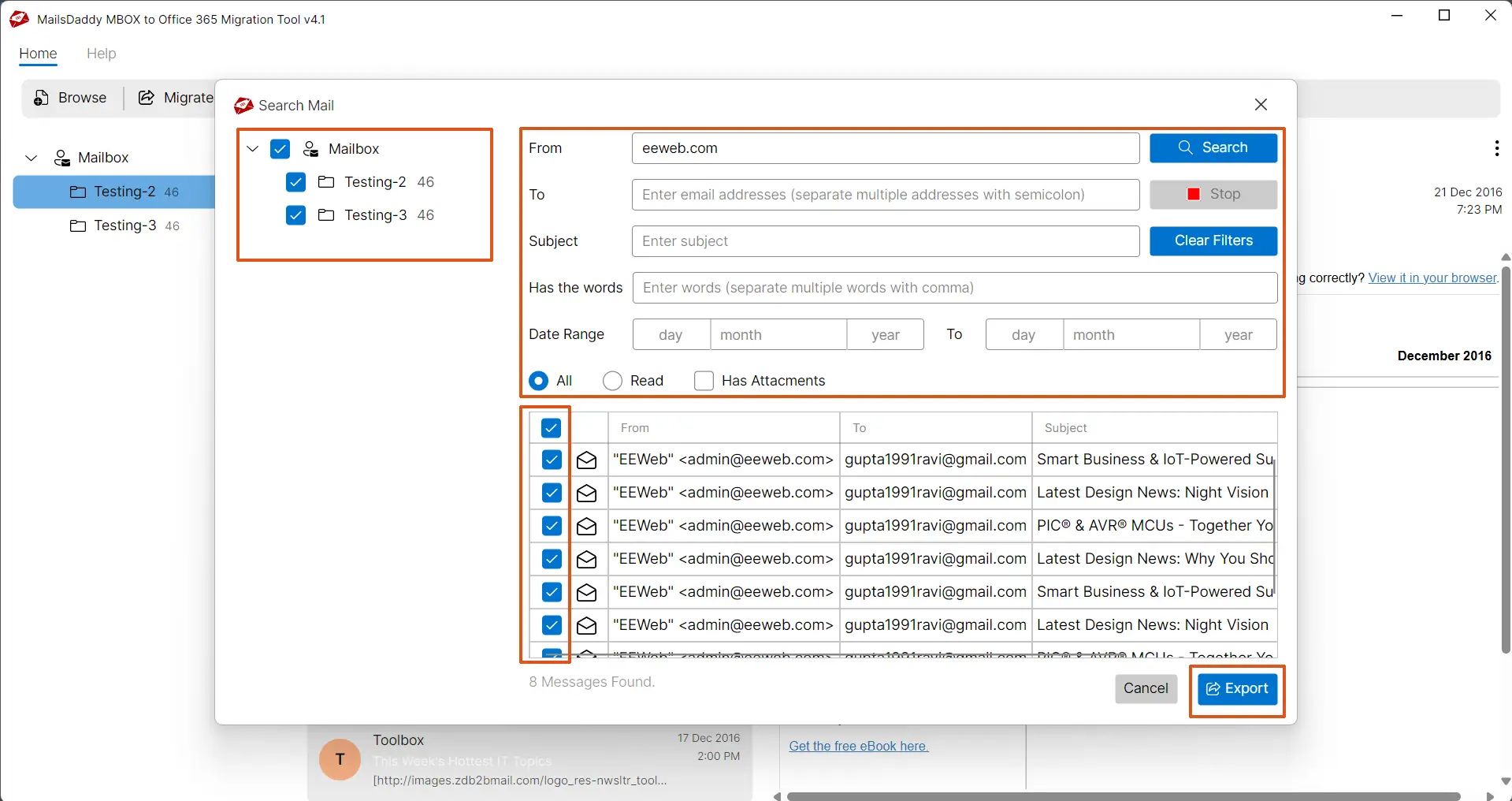Collapse the Mailbox tree in the left sidebar
This screenshot has height=801, width=1512.
(30, 158)
